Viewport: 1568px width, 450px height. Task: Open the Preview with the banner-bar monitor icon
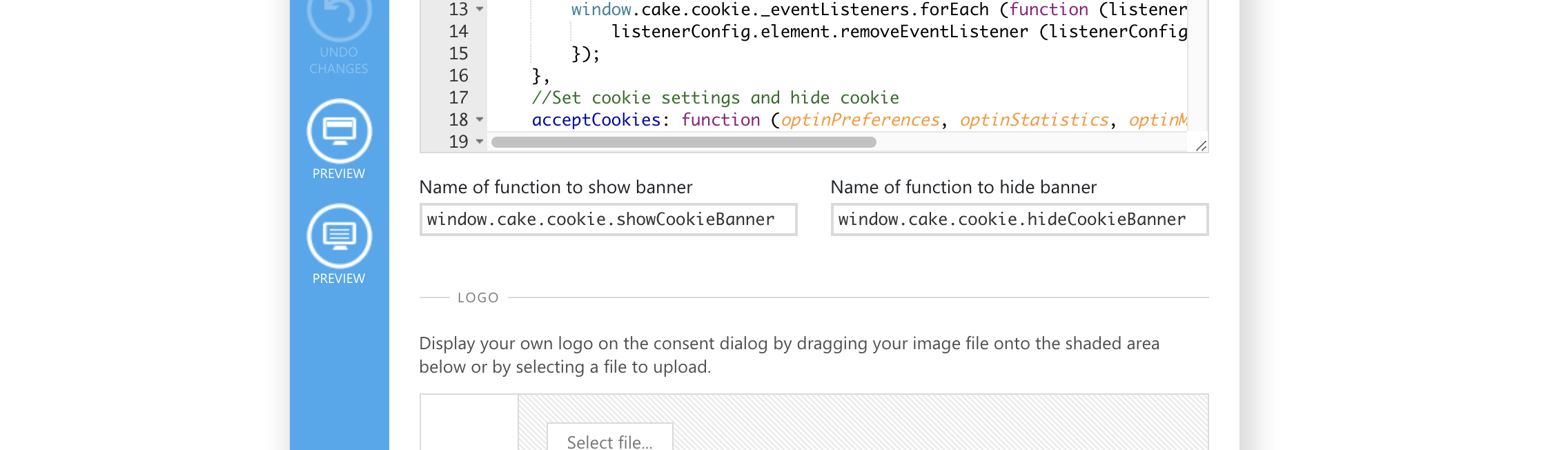pos(339,131)
